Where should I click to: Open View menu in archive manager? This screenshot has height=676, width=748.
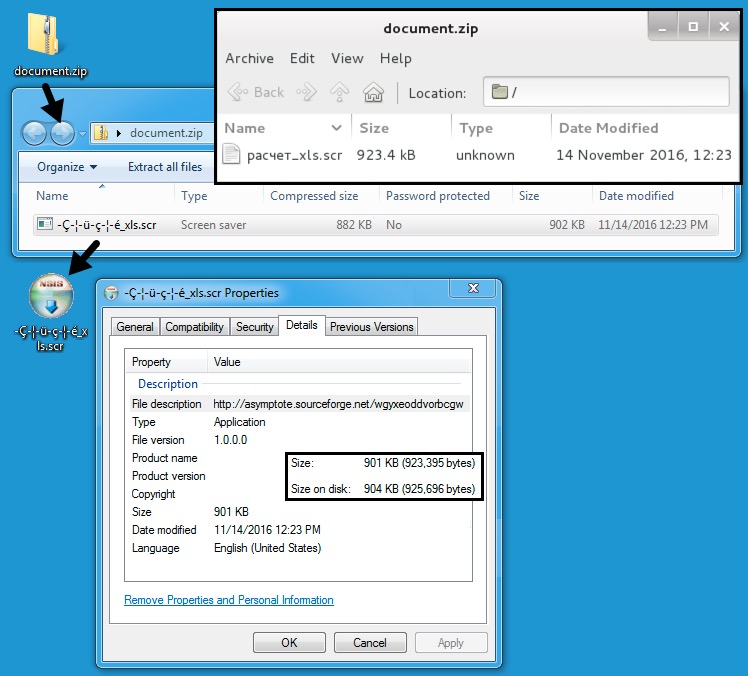347,58
